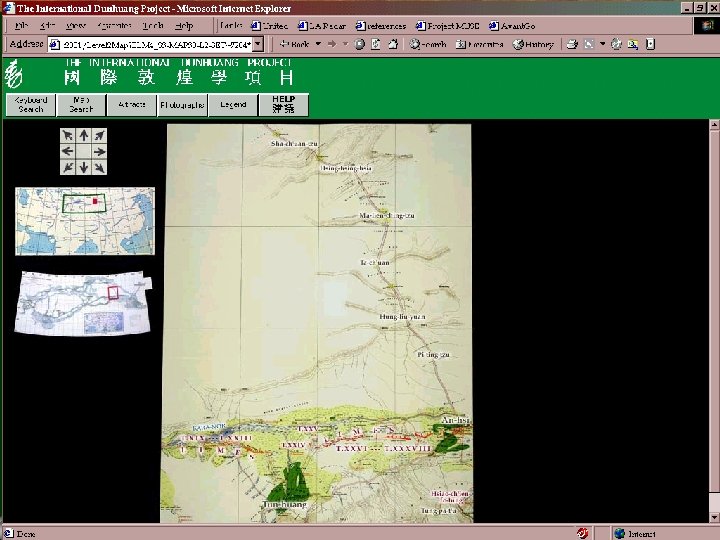
Task: Open the Artifacts button
Action: (132, 105)
